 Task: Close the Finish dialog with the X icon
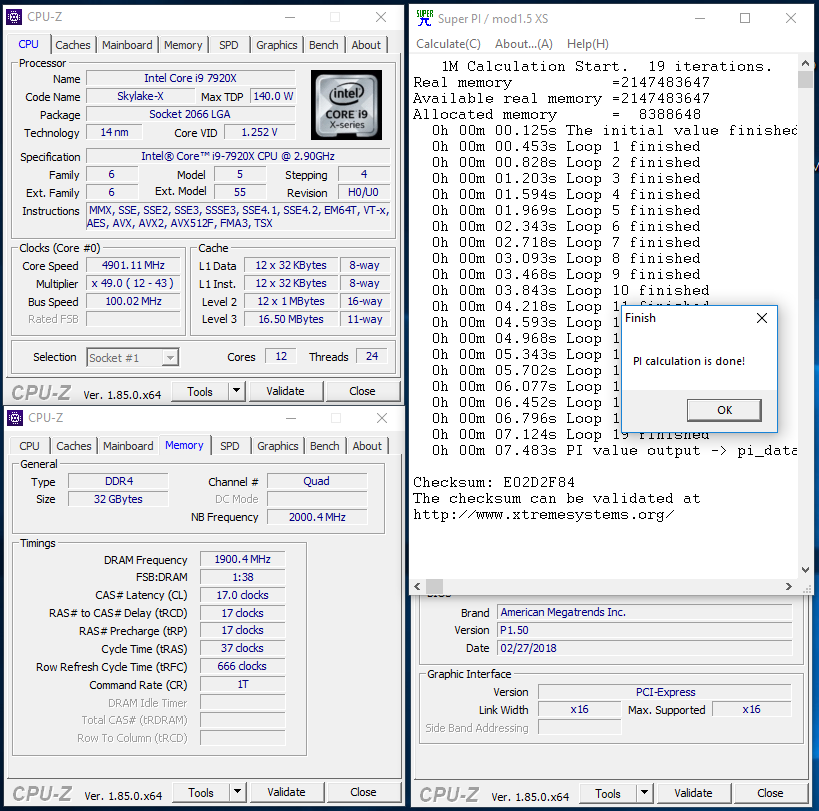click(x=762, y=318)
